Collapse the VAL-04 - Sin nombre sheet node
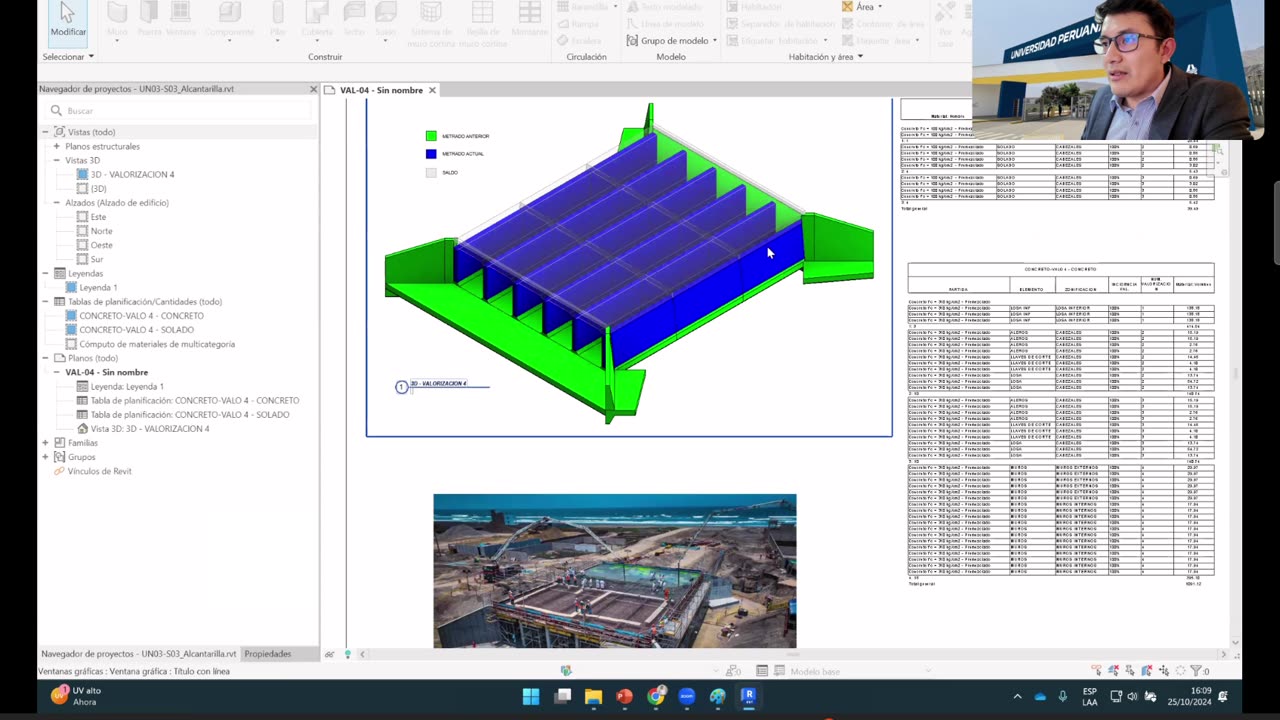 57,372
